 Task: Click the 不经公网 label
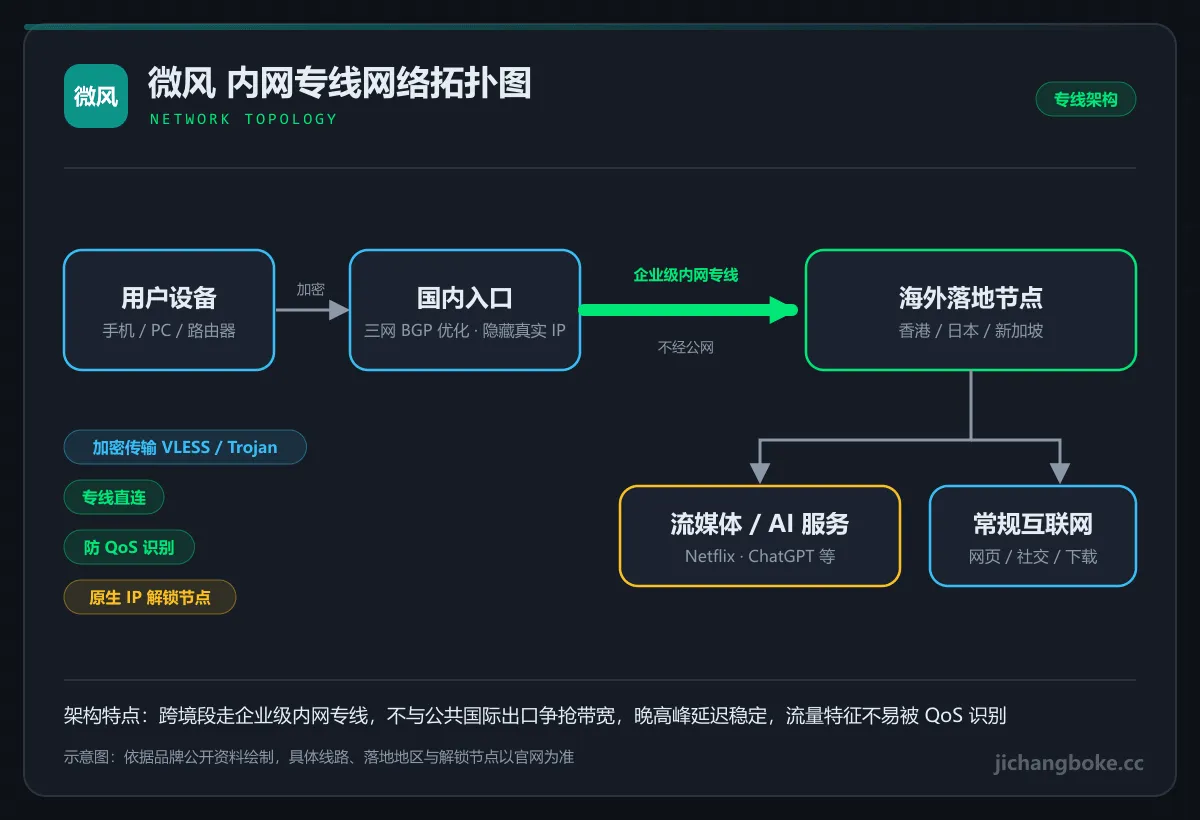point(686,347)
